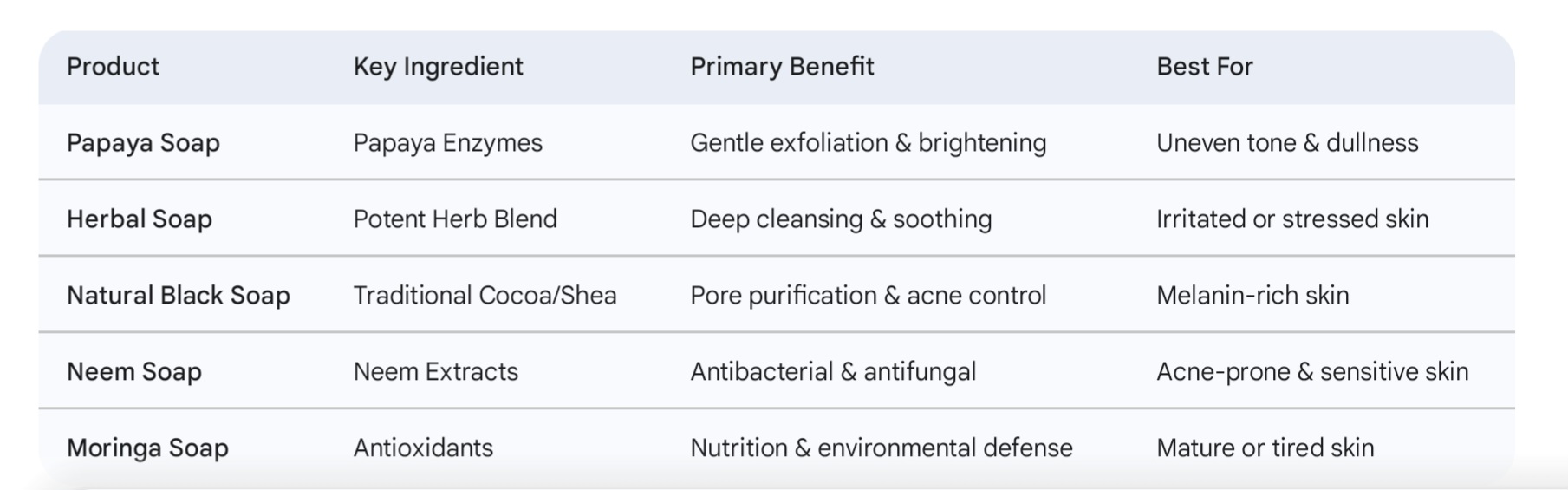Click the Mature or tired skin cell
This screenshot has width=1568, height=490.
(1265, 448)
